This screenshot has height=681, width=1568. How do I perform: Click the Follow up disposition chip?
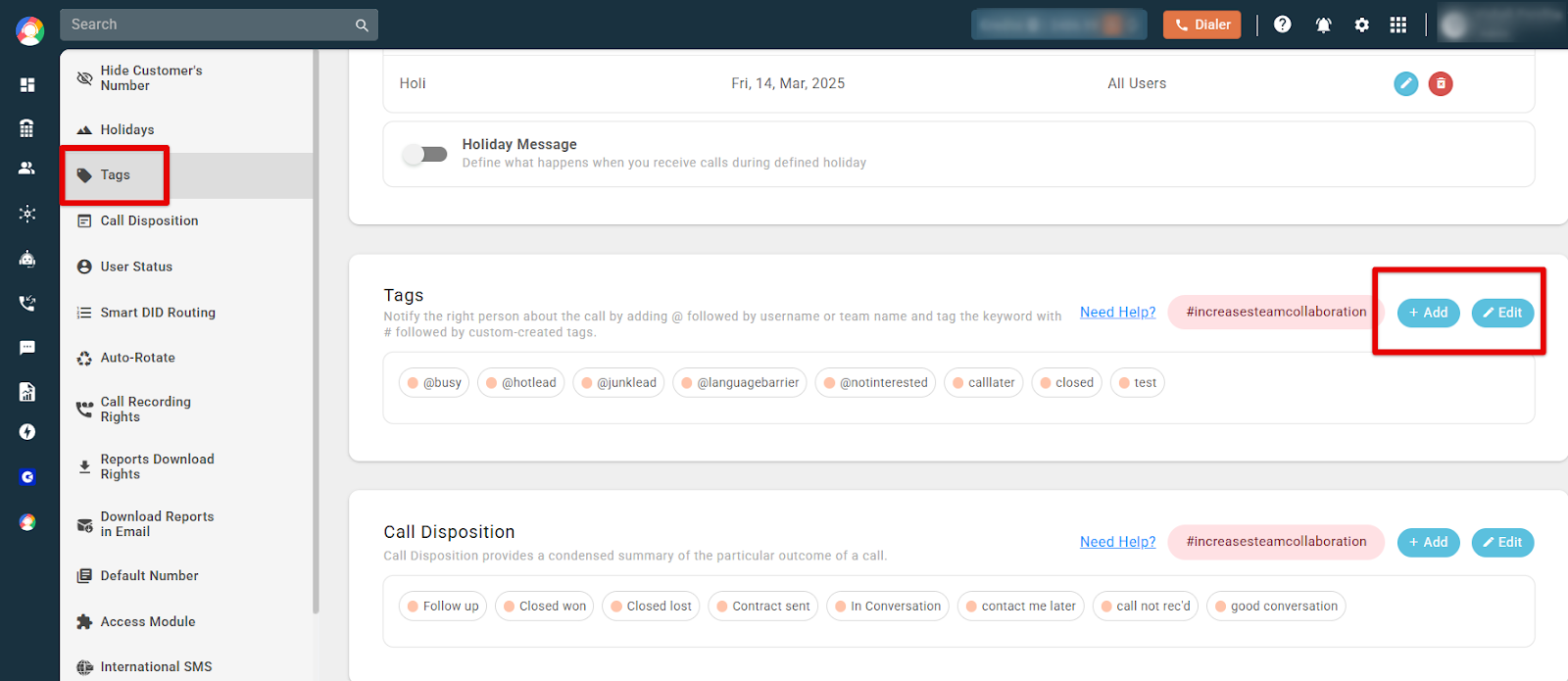(x=443, y=607)
